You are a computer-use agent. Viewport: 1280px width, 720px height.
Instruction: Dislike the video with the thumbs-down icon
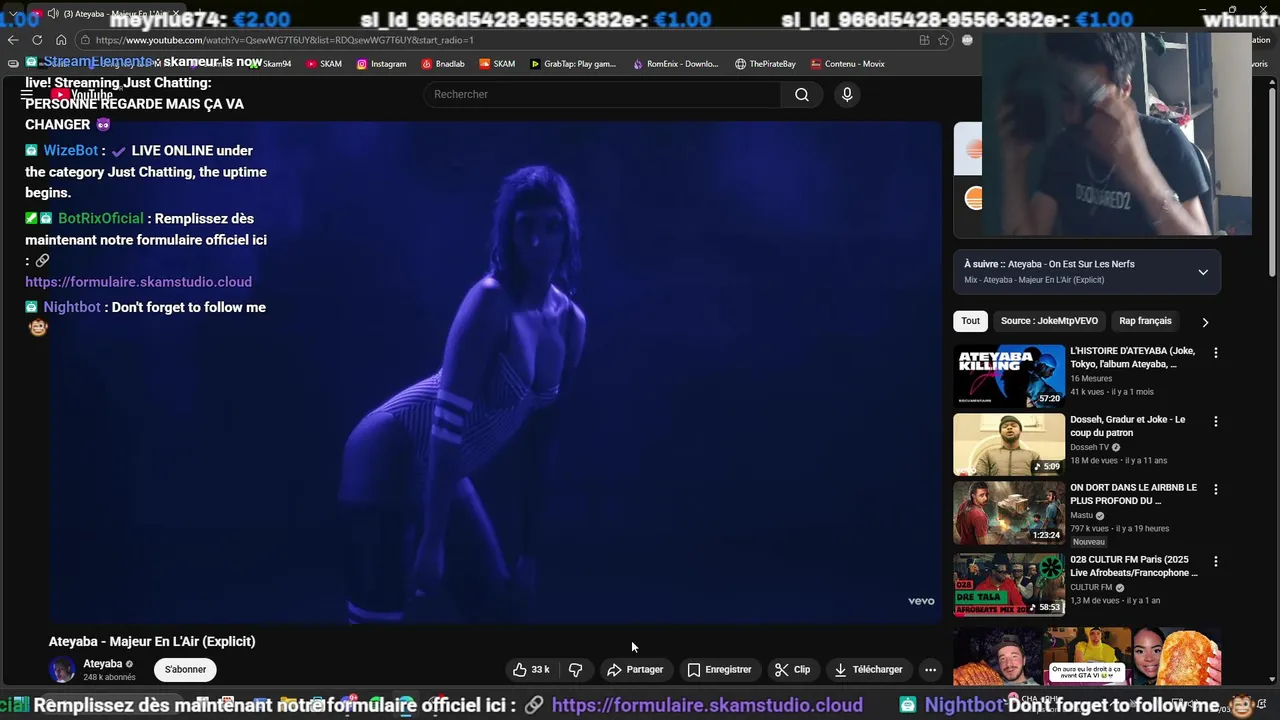[576, 669]
